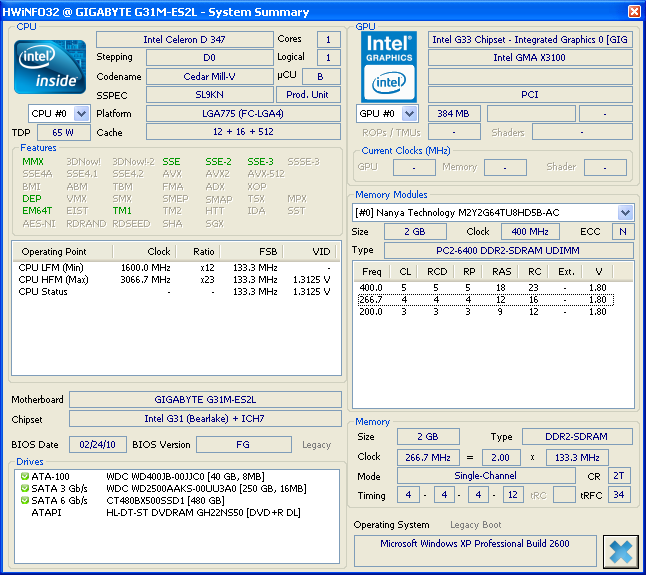Click the SATA 3 Gb/s drive check icon
646x575 pixels.
click(24, 488)
